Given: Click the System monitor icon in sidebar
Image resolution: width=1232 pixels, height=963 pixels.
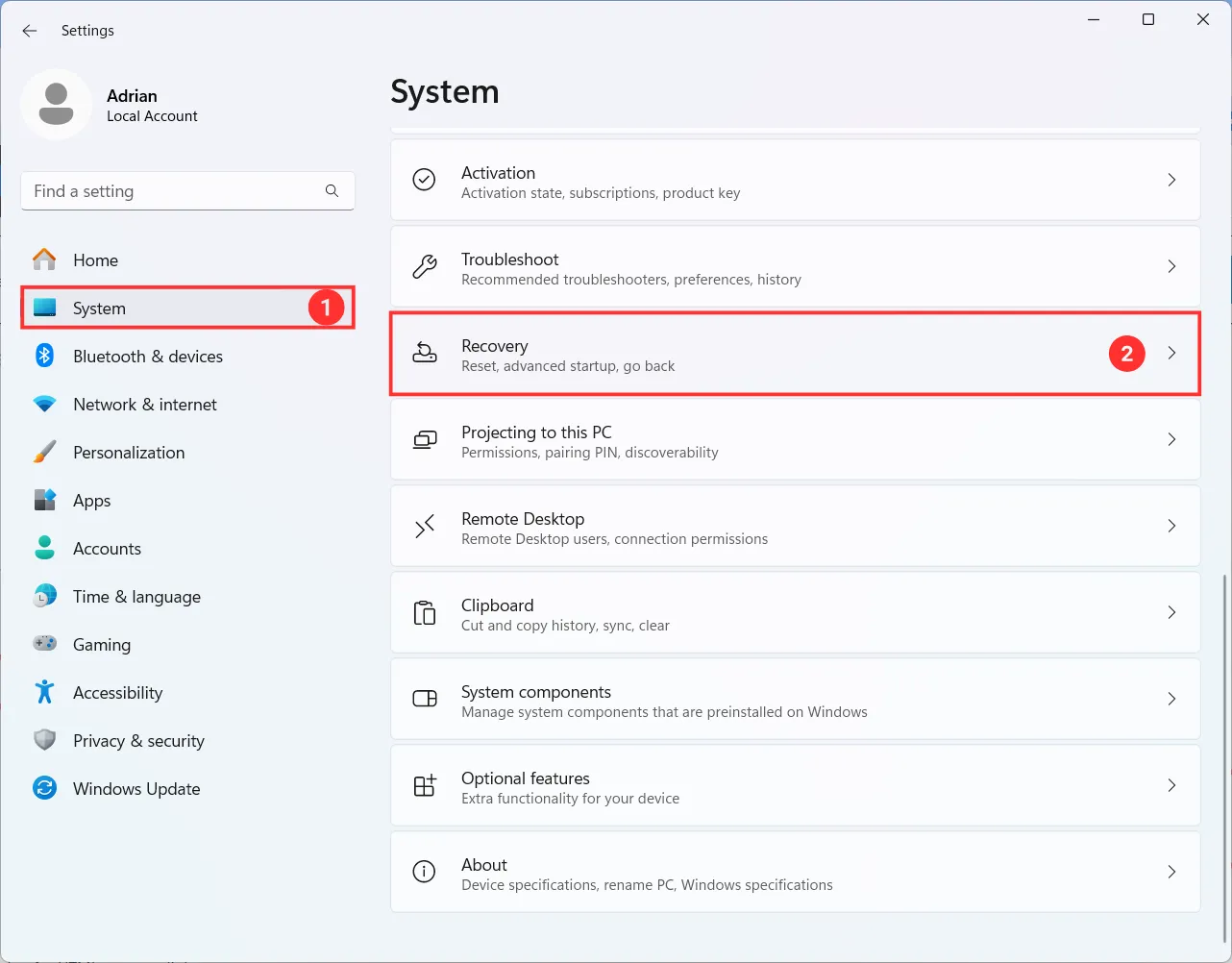Looking at the screenshot, I should pos(44,308).
